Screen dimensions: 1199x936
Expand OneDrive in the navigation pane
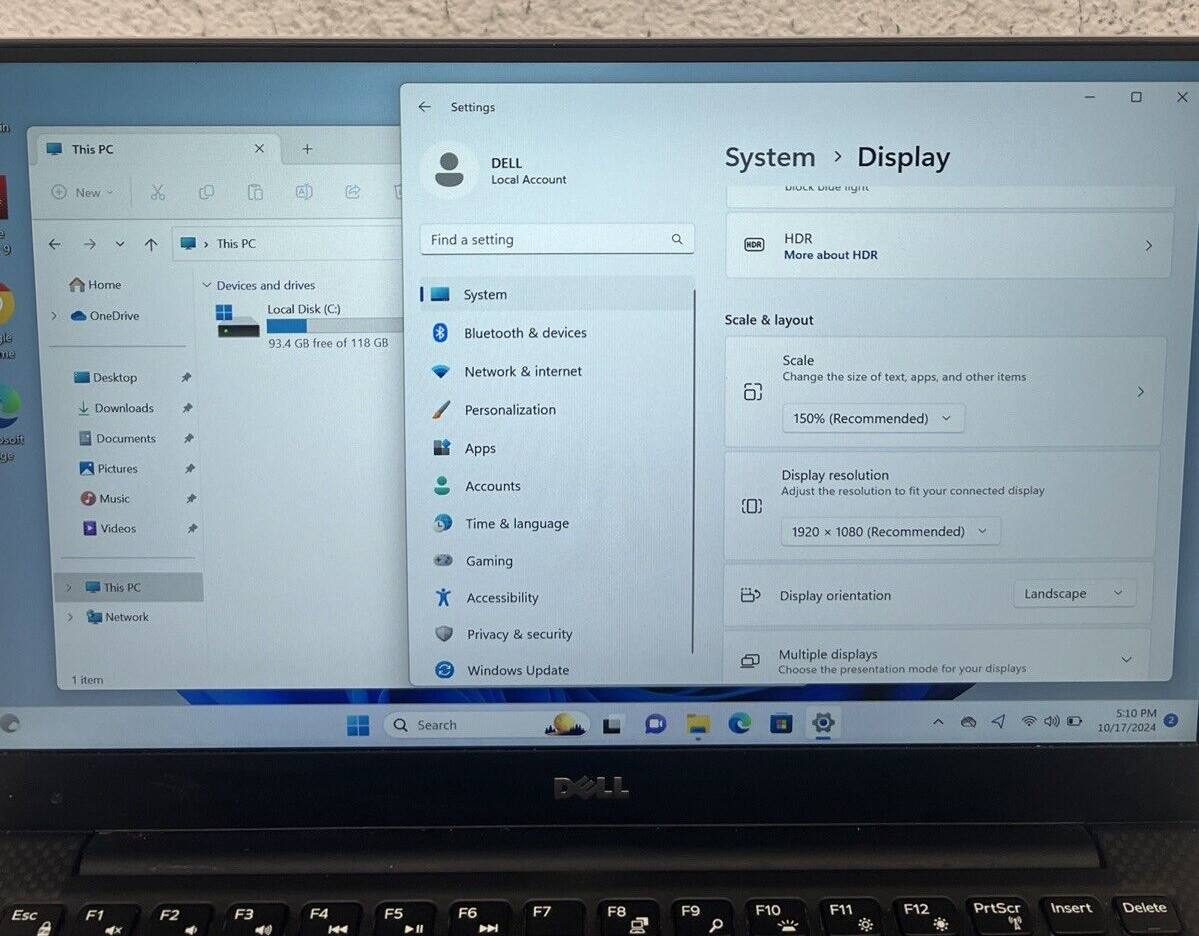54,316
